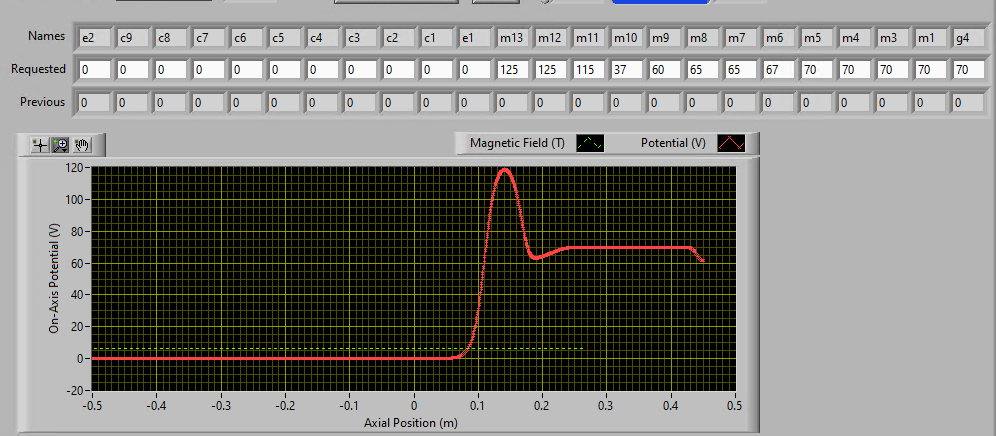Screen dimensions: 996x436
Task: Click the Axial Position (m) axis label
Action: pos(410,422)
